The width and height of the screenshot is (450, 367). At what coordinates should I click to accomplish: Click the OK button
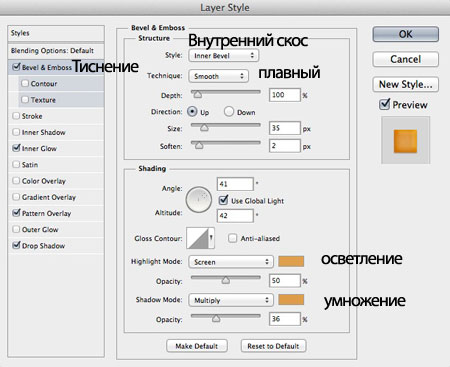coord(405,34)
